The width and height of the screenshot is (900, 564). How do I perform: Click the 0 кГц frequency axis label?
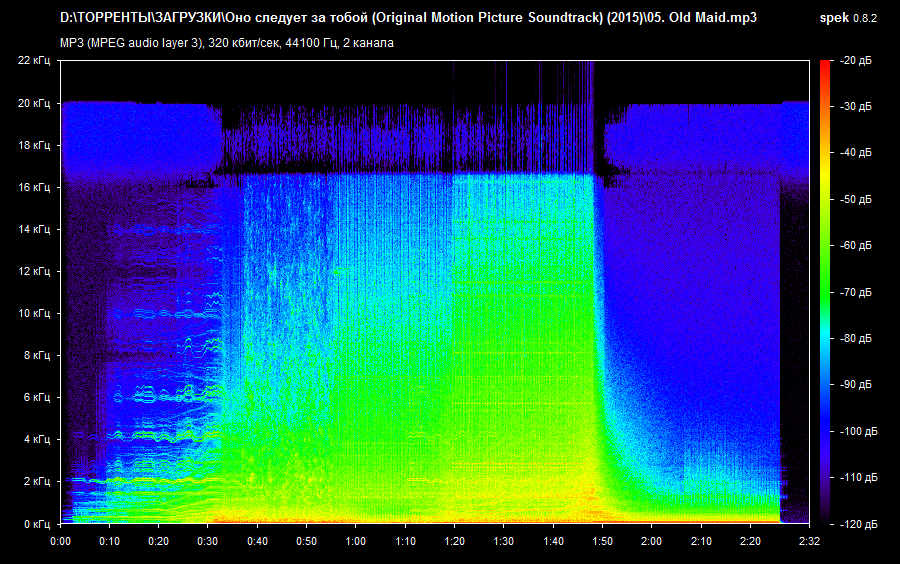(36, 523)
